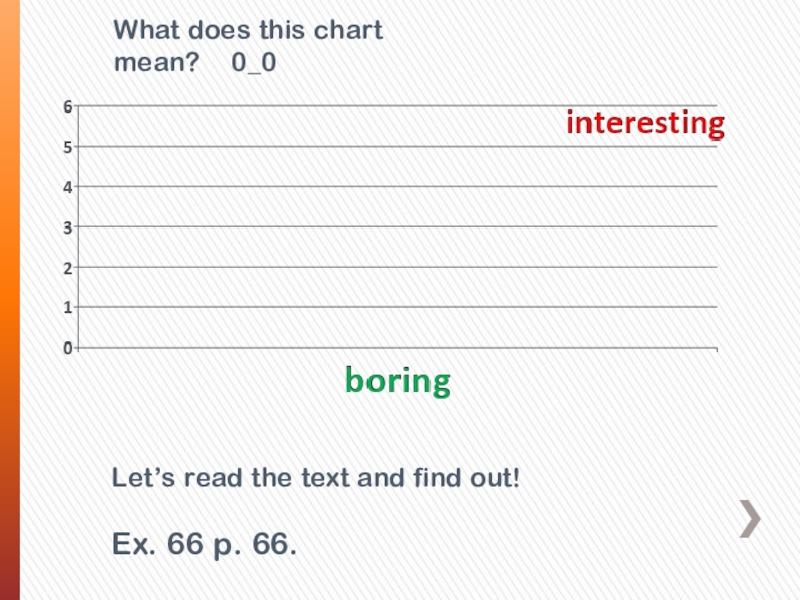Screen dimensions: 800x600
Task: Click the y-axis label 5
Action: (67, 147)
